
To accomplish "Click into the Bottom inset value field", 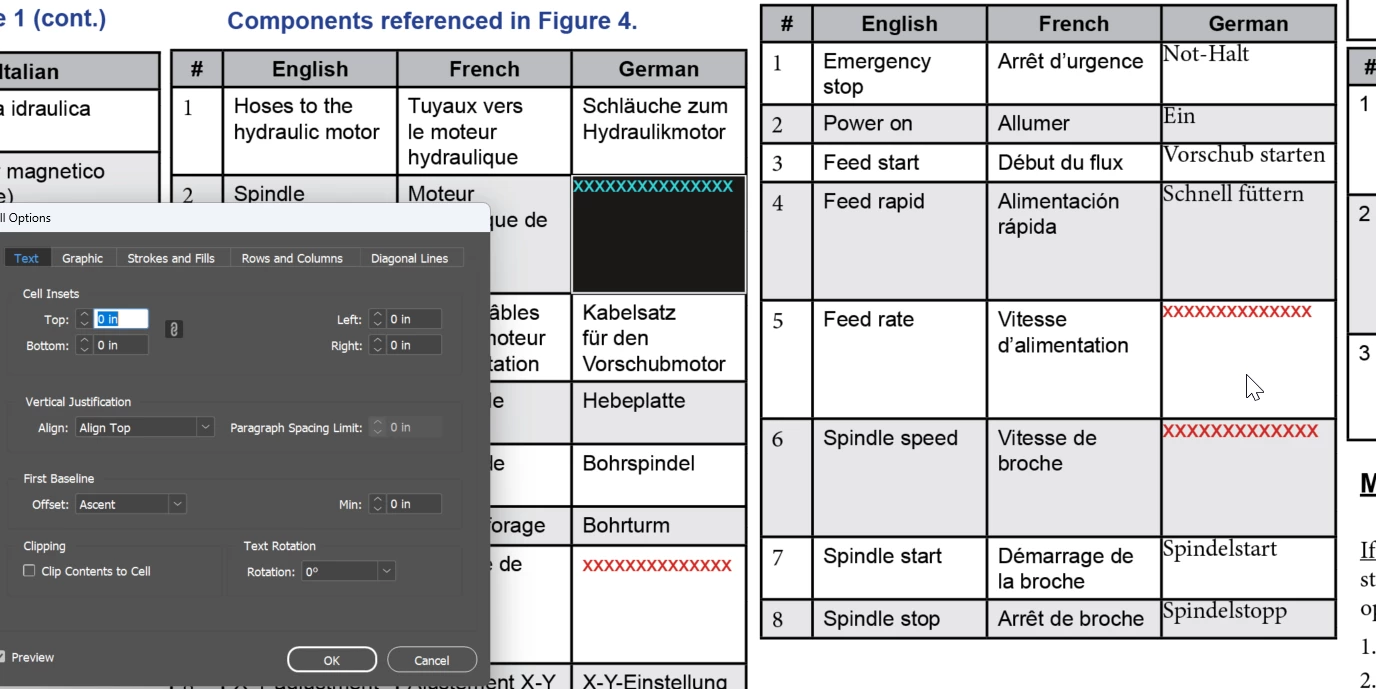I will click(x=121, y=345).
